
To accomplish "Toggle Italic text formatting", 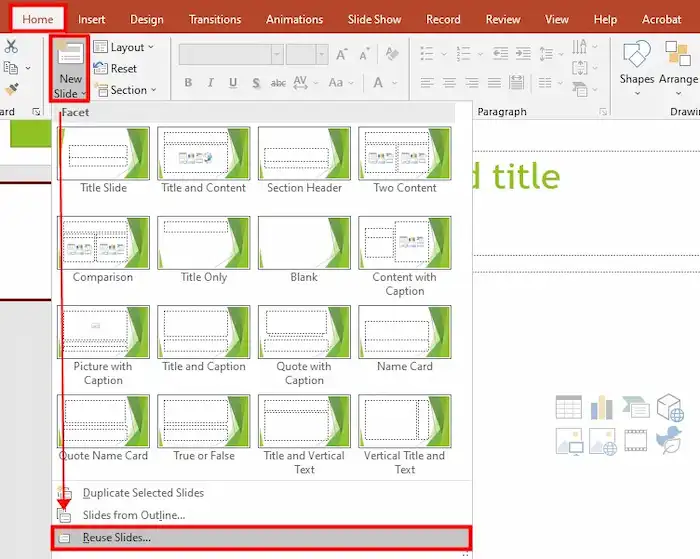I will point(213,83).
